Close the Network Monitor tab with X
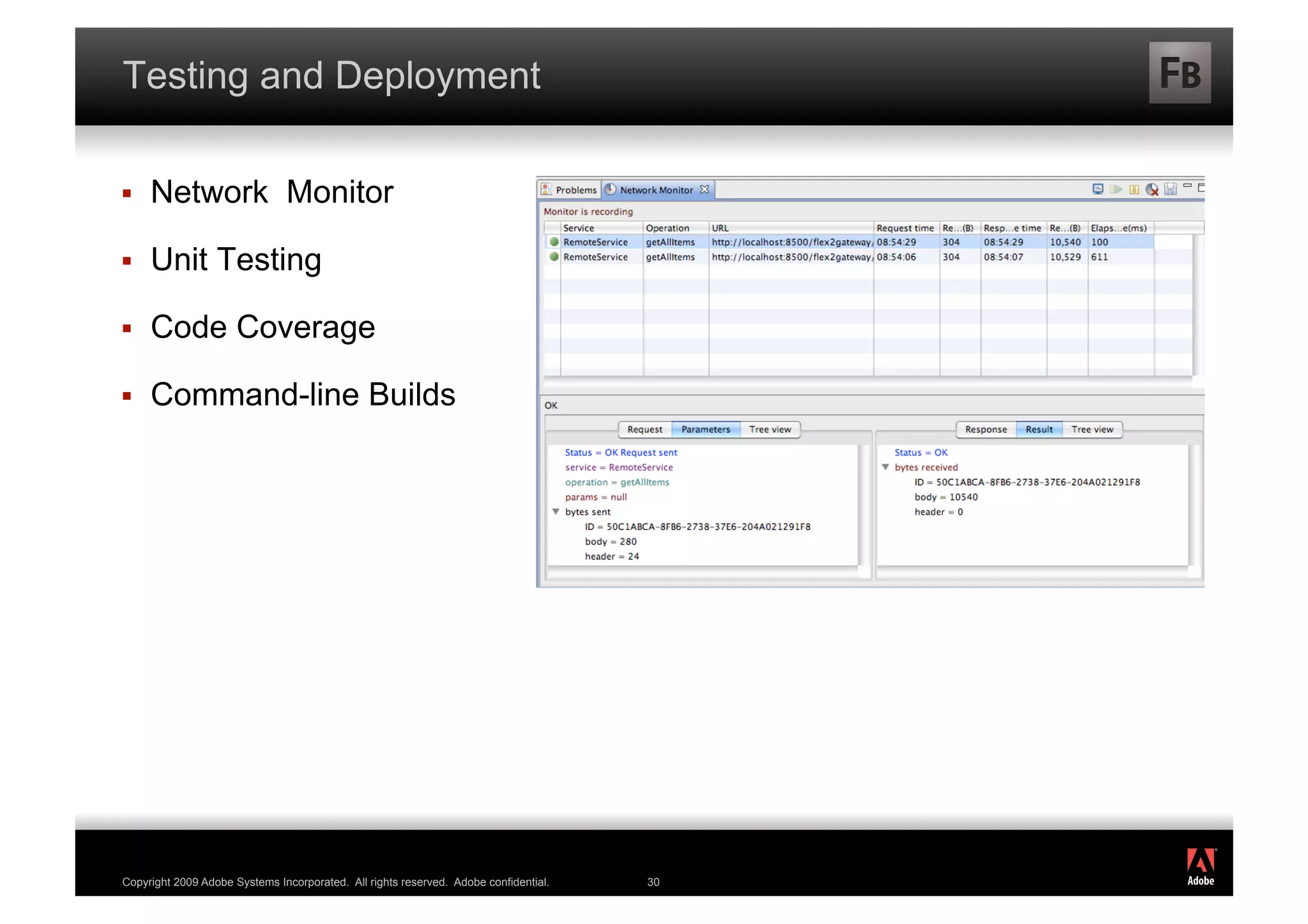Screen dimensions: 1308x924 tap(704, 190)
